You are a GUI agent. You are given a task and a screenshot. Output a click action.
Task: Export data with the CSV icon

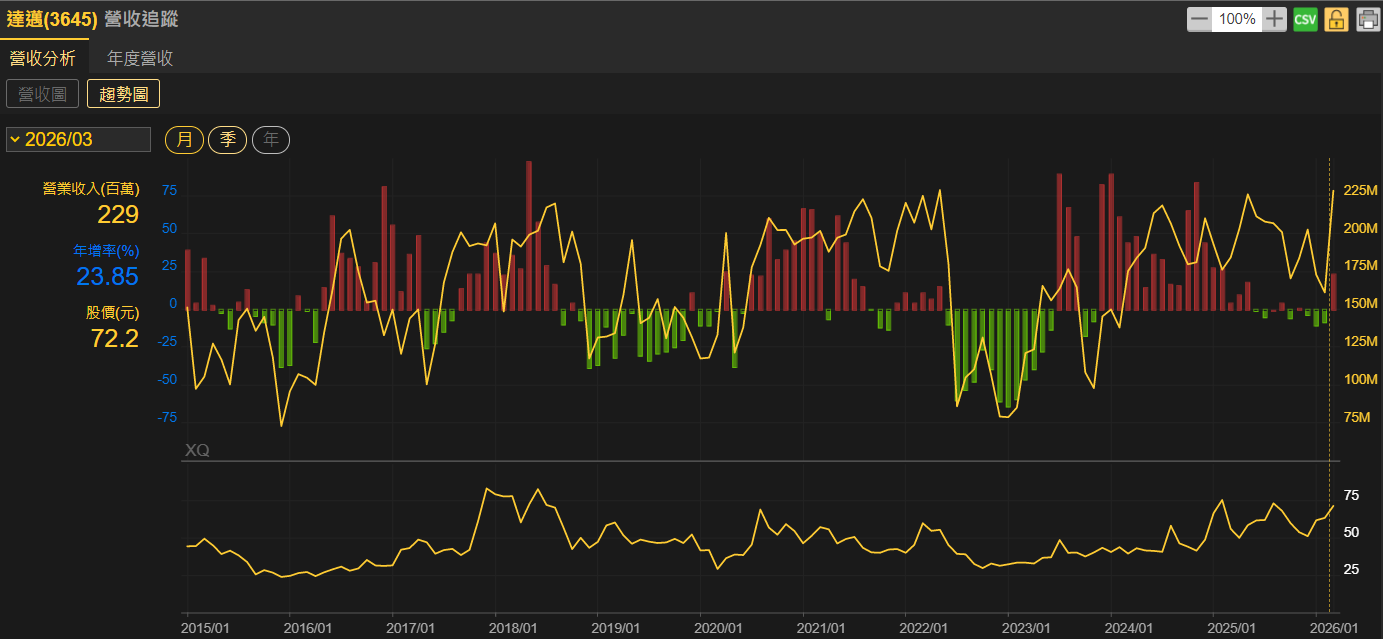coord(1305,19)
